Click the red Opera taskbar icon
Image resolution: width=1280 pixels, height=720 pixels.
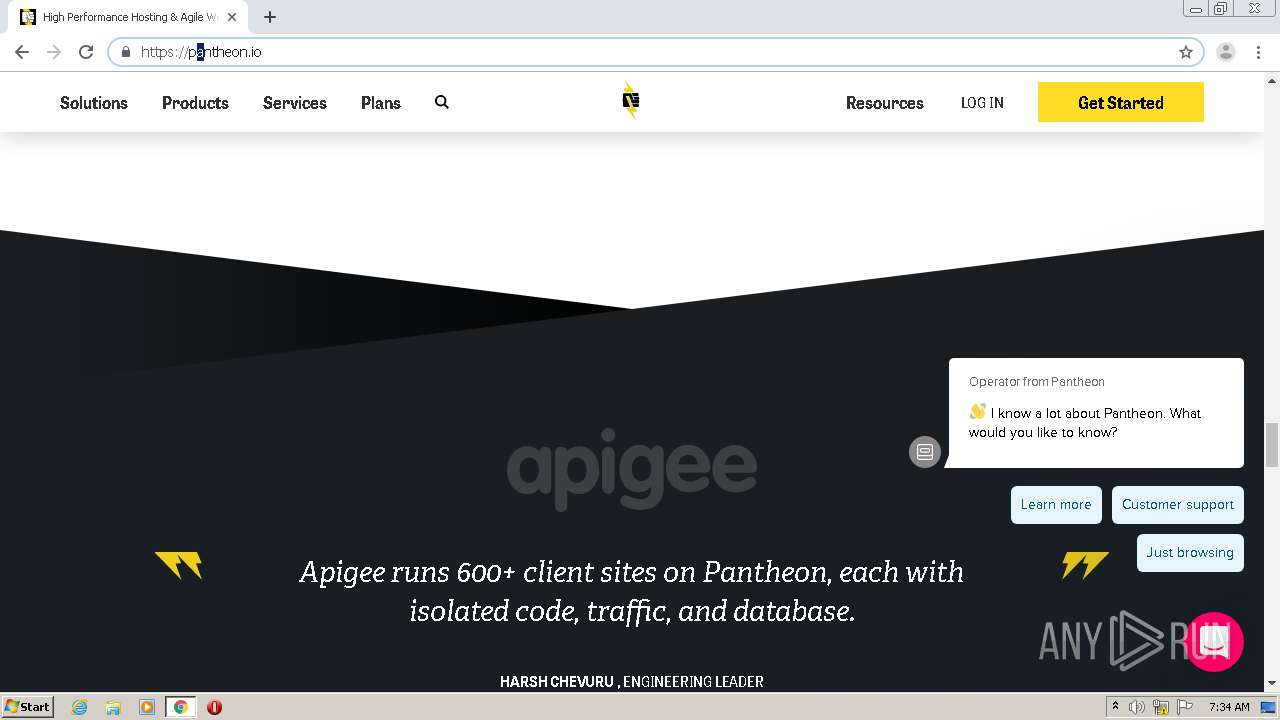tap(214, 707)
